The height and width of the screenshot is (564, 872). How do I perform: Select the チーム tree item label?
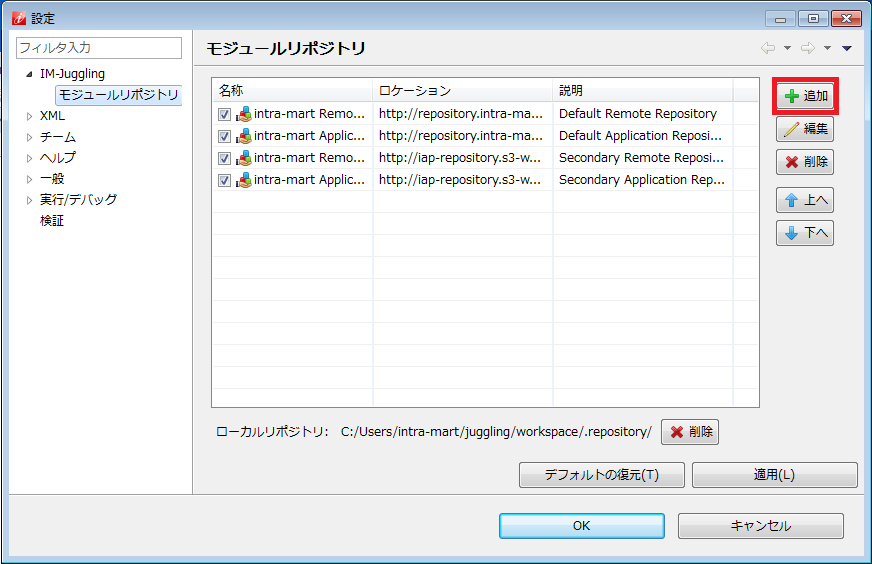[58, 137]
